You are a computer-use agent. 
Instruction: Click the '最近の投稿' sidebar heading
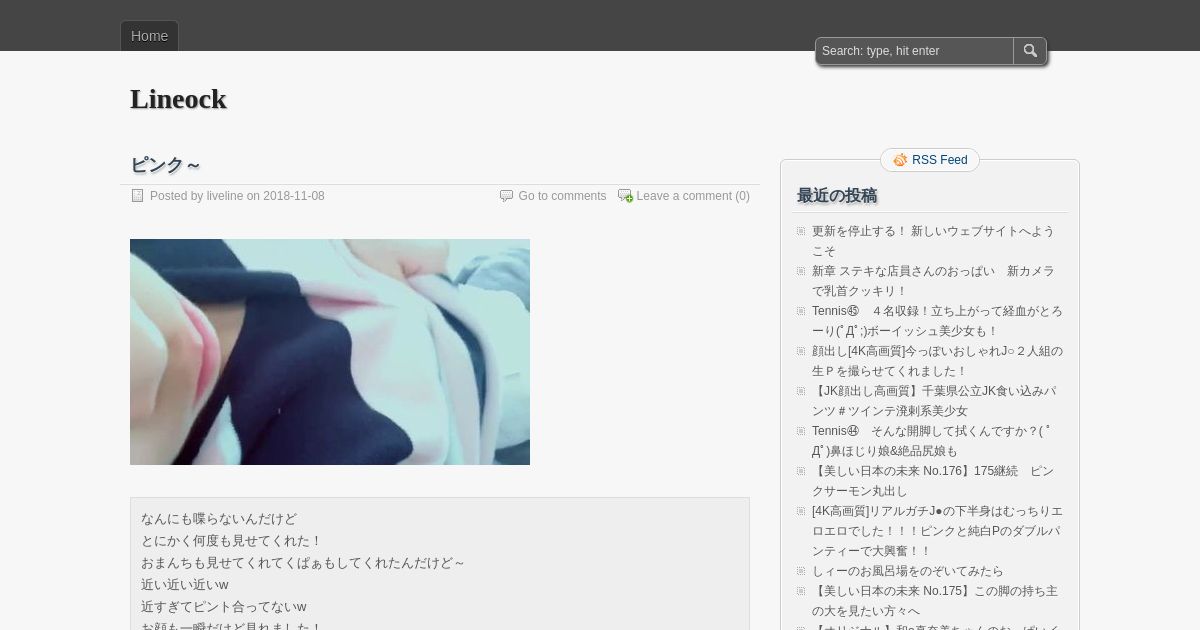837,195
